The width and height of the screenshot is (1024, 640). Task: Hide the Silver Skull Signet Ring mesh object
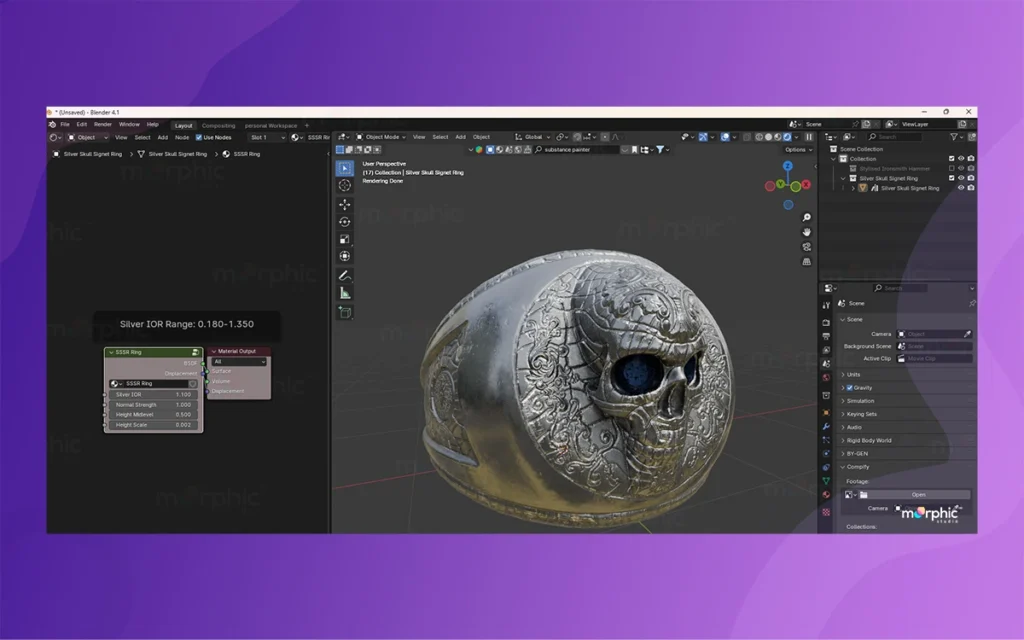[x=961, y=188]
